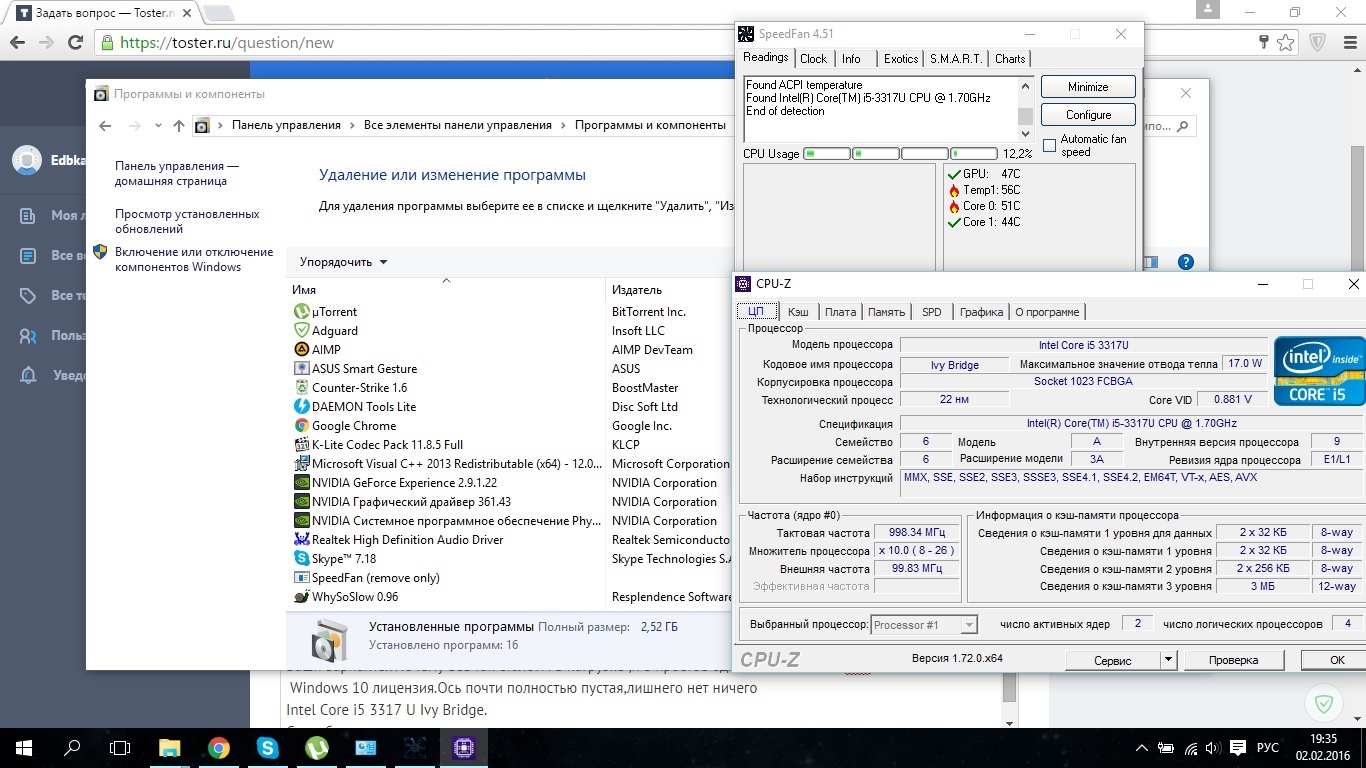Open Просмотр установленных обновлений link
The width and height of the screenshot is (1366, 768).
point(187,221)
